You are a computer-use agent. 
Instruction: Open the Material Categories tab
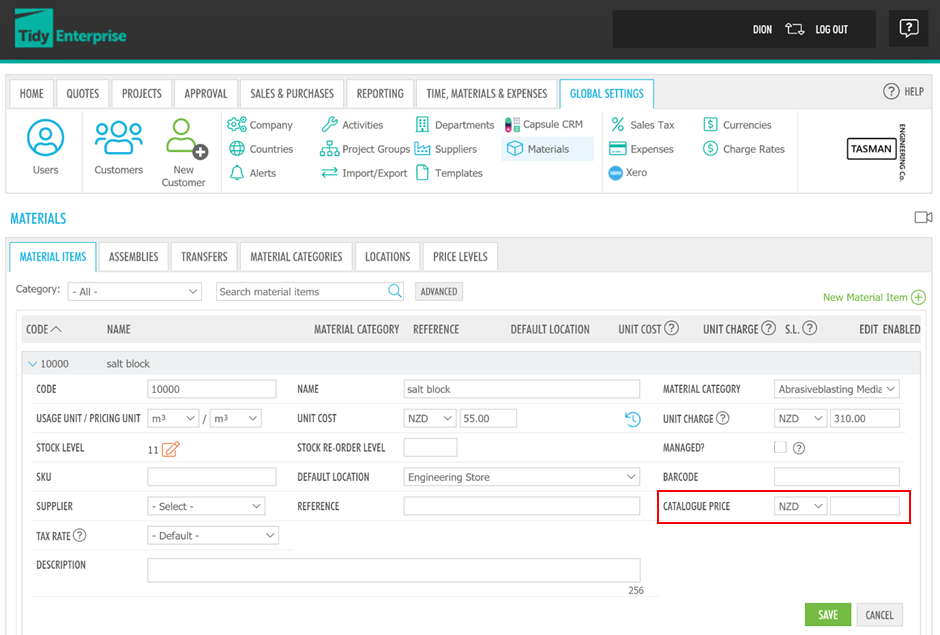pyautogui.click(x=296, y=257)
